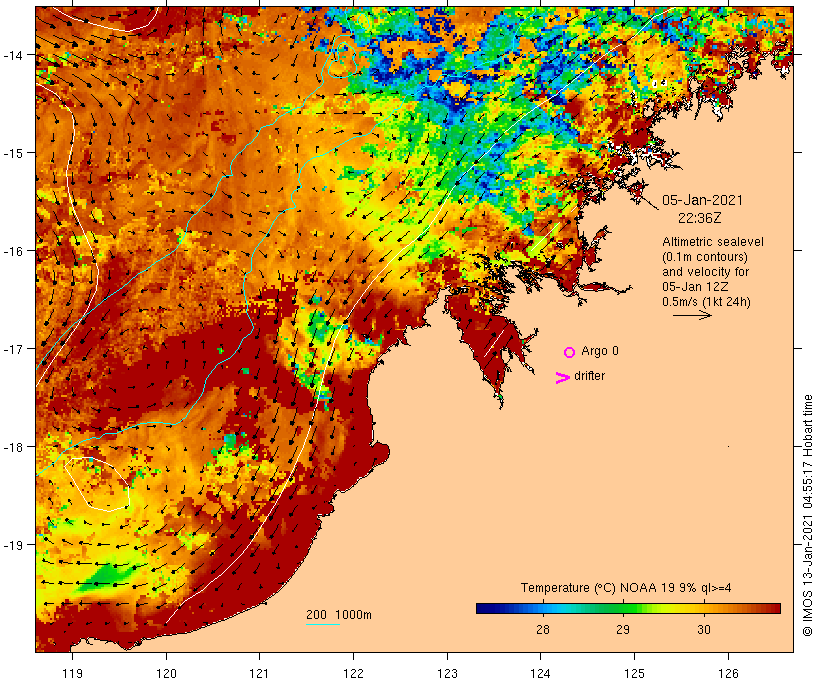Click the magenta drifter arrowhead symbol in legend
820x680 pixels.
click(562, 378)
